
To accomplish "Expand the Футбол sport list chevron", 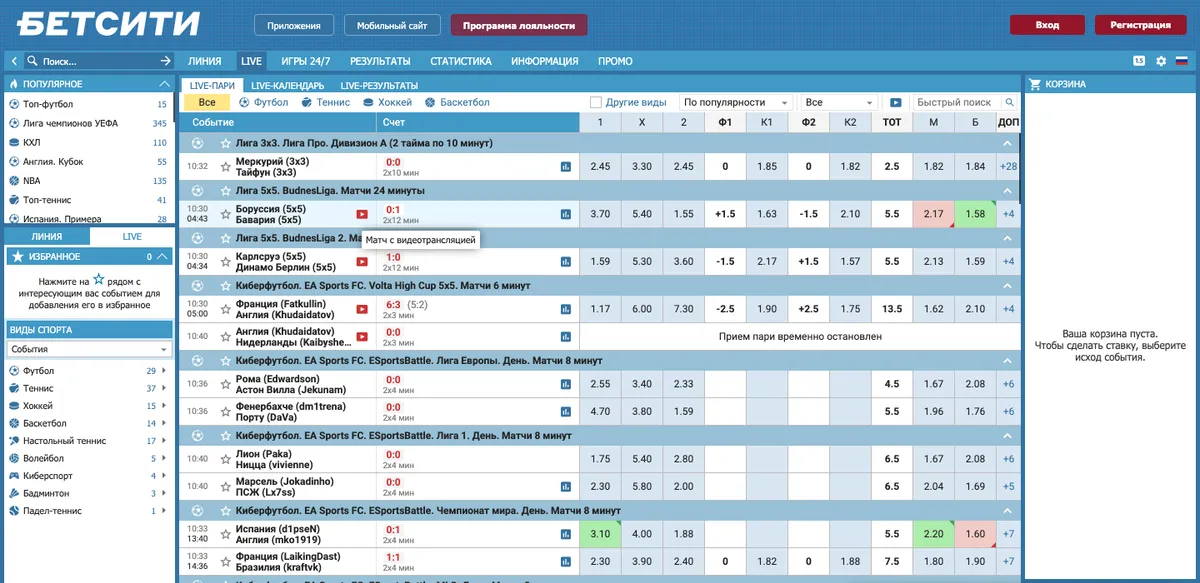I will pos(164,371).
